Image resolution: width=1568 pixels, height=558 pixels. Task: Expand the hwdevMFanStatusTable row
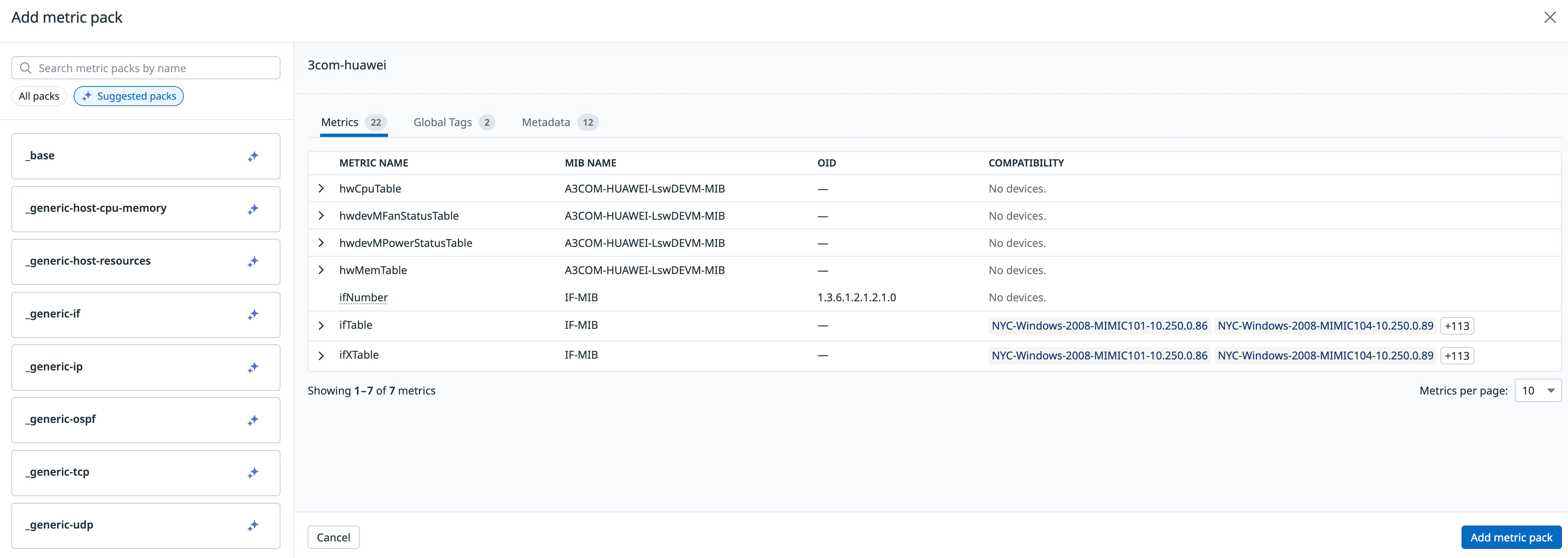pyautogui.click(x=321, y=216)
